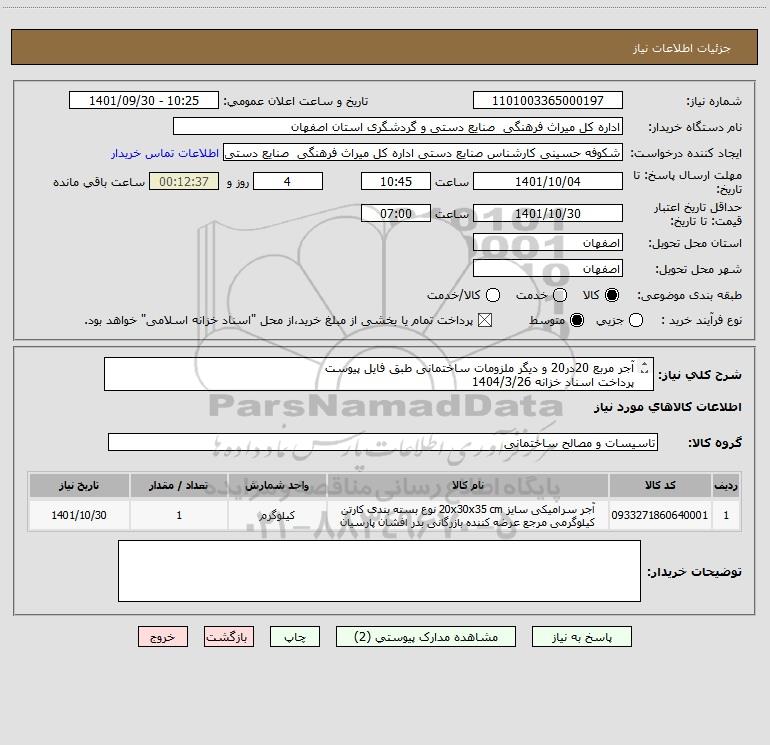Click the delivery province field اصفهان
This screenshot has height=745, width=770.
(548, 243)
